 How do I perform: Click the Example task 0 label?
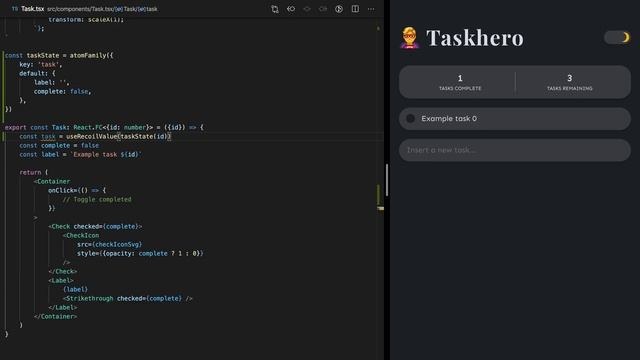449,118
